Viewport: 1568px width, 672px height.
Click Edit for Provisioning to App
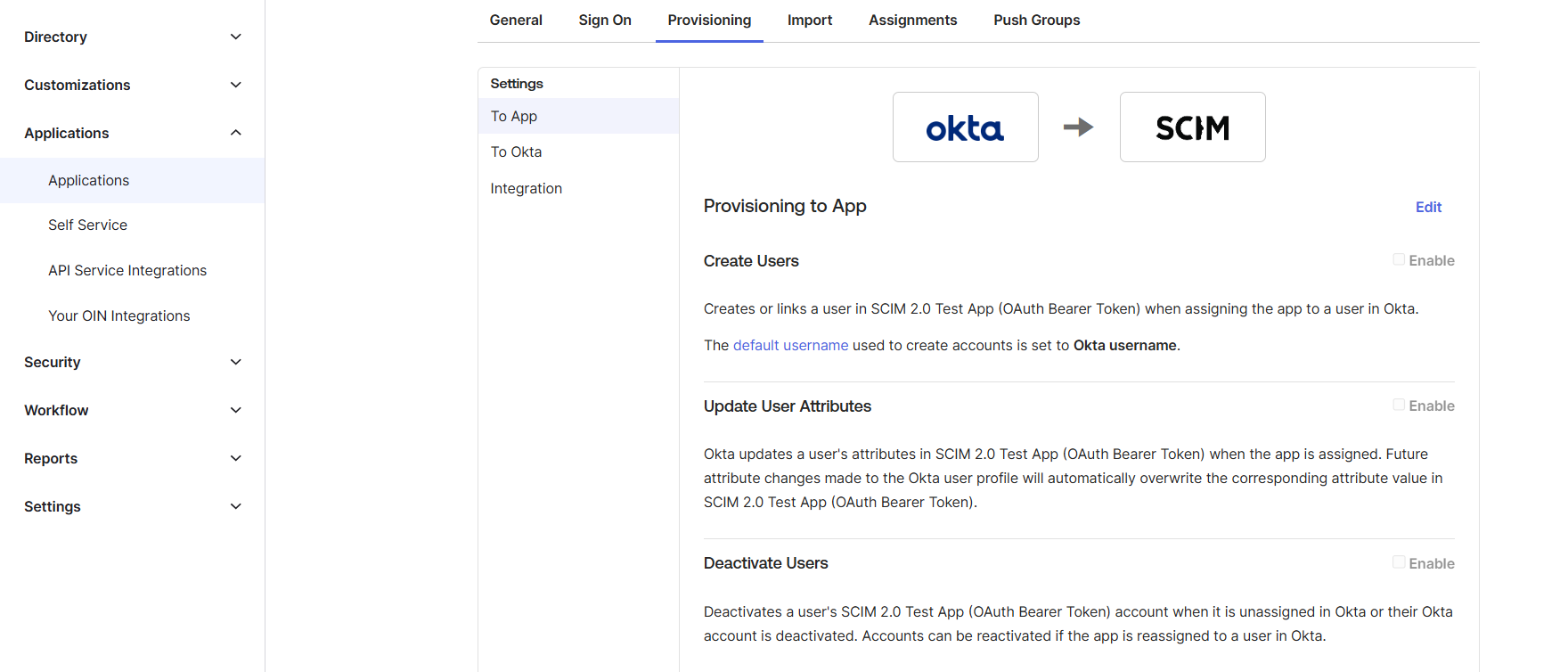click(1428, 207)
